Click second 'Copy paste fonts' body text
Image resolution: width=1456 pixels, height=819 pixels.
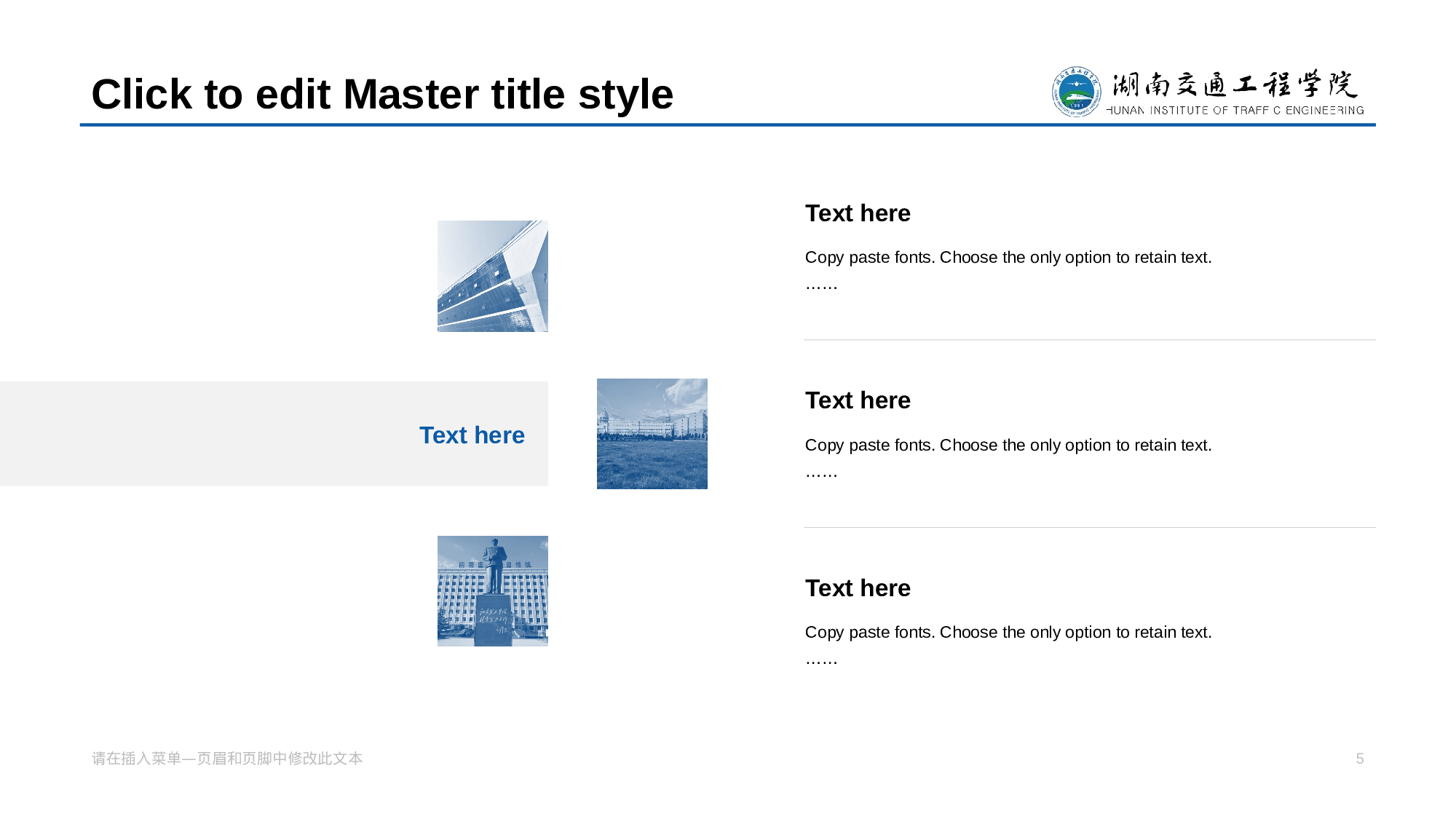[x=1008, y=445]
